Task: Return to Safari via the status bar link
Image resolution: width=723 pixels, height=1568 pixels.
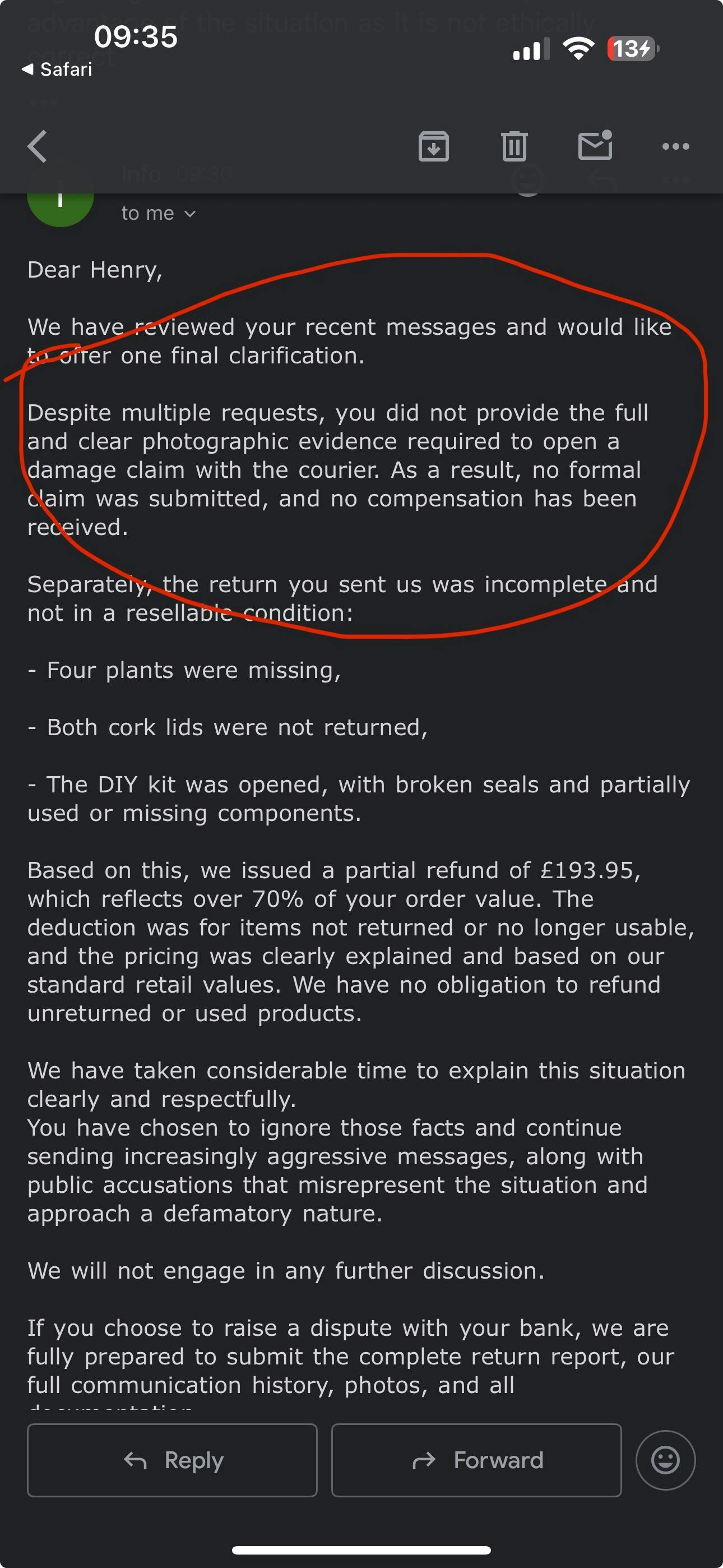Action: [57, 70]
